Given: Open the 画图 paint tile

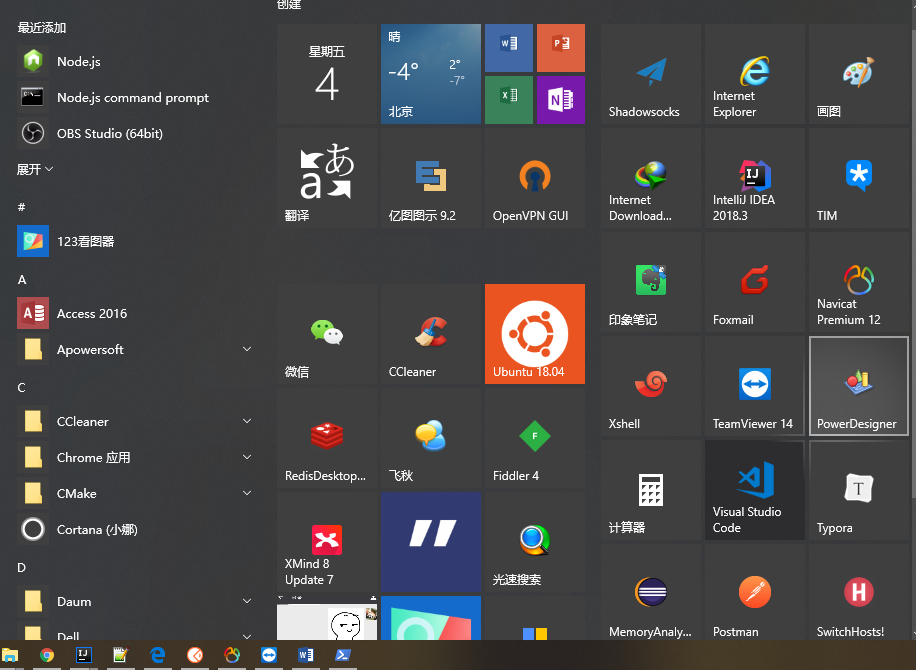Looking at the screenshot, I should pos(859,74).
